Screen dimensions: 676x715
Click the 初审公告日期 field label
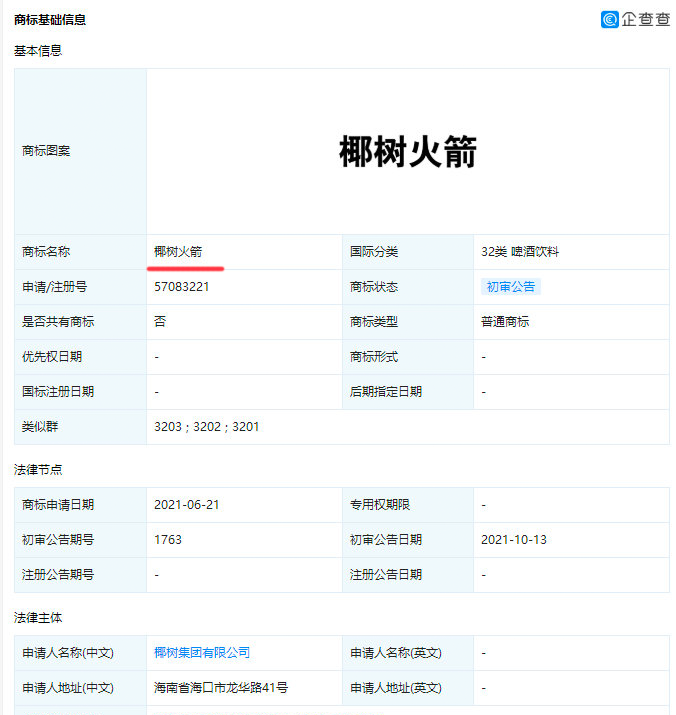point(386,540)
